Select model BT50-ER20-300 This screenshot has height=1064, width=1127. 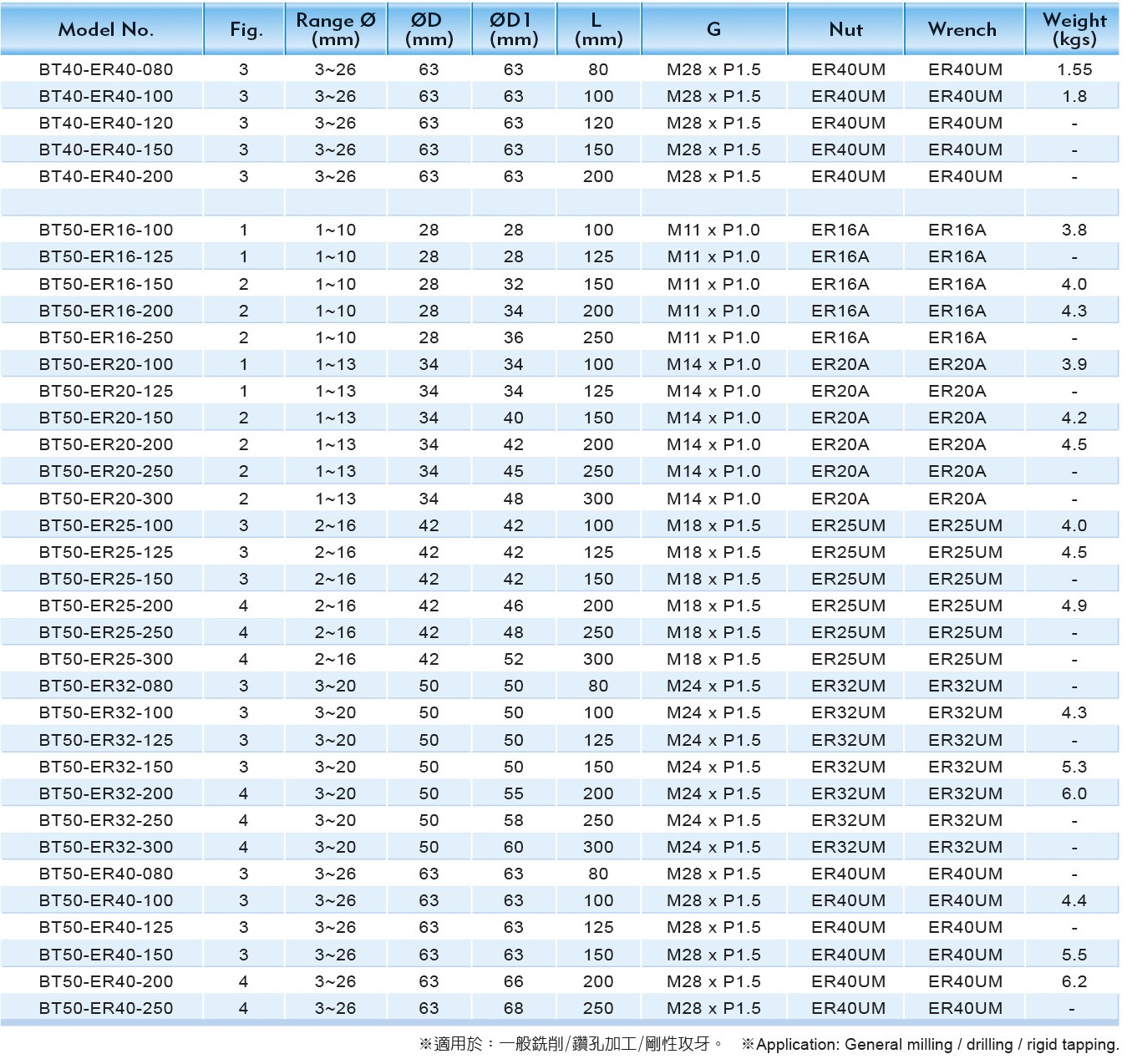tap(106, 499)
